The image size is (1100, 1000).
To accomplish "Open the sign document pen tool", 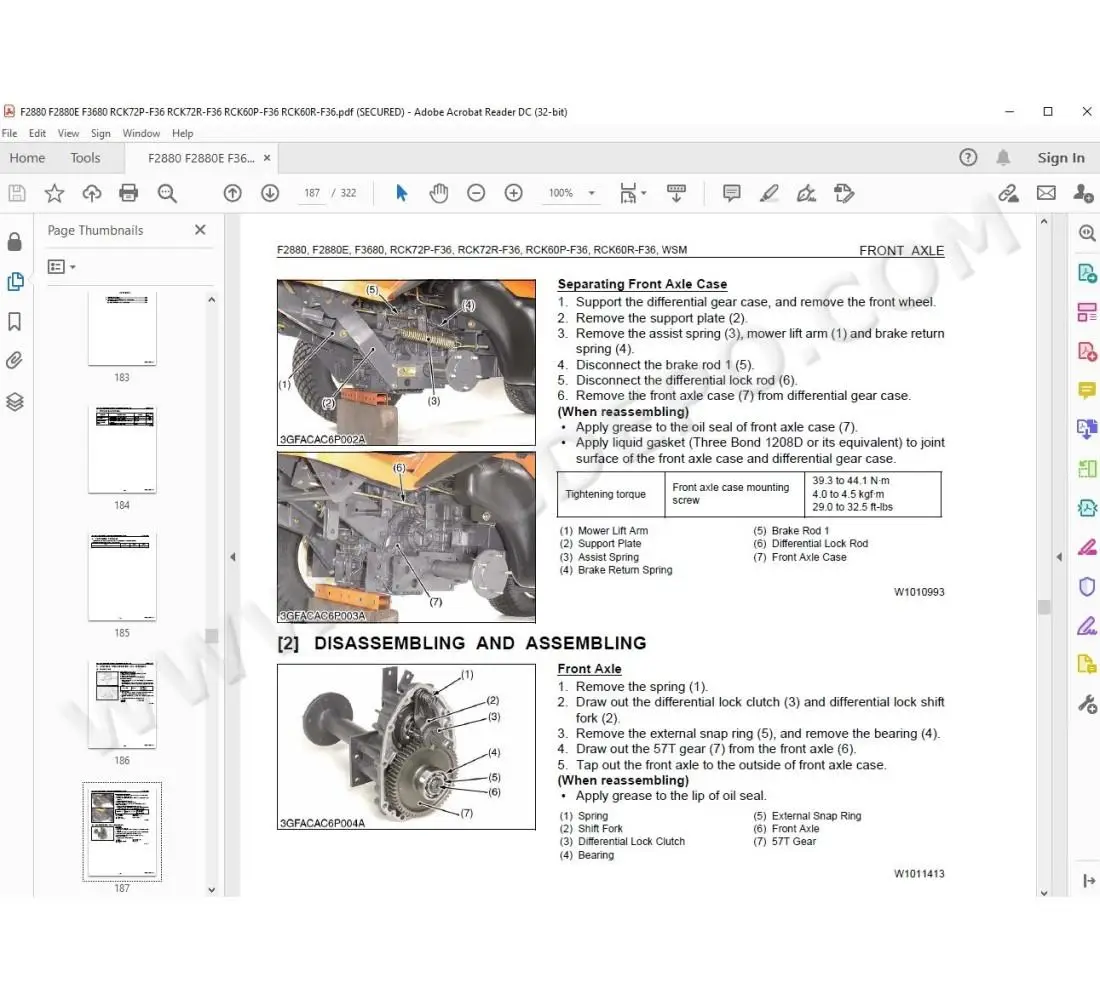I will (x=806, y=193).
